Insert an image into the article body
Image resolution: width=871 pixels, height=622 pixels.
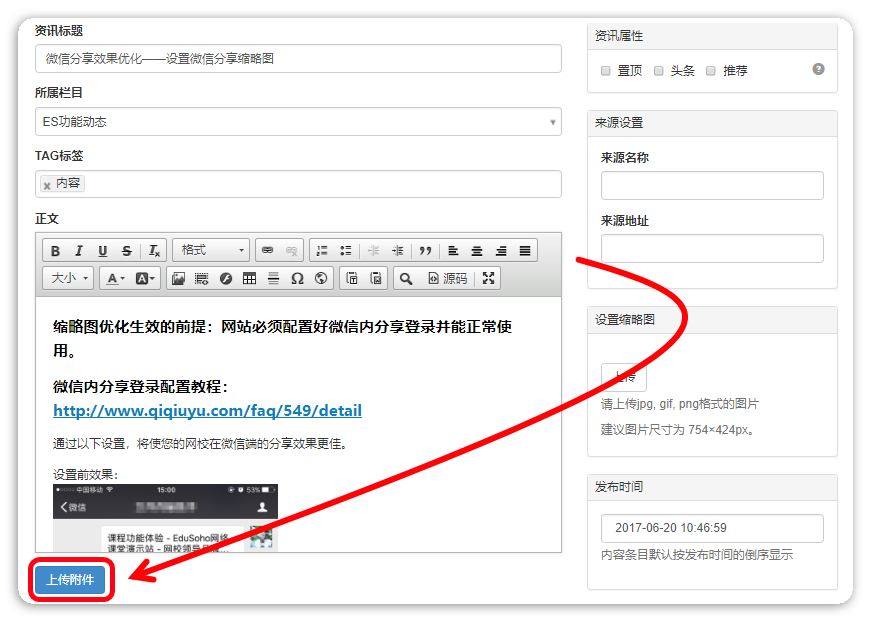178,279
